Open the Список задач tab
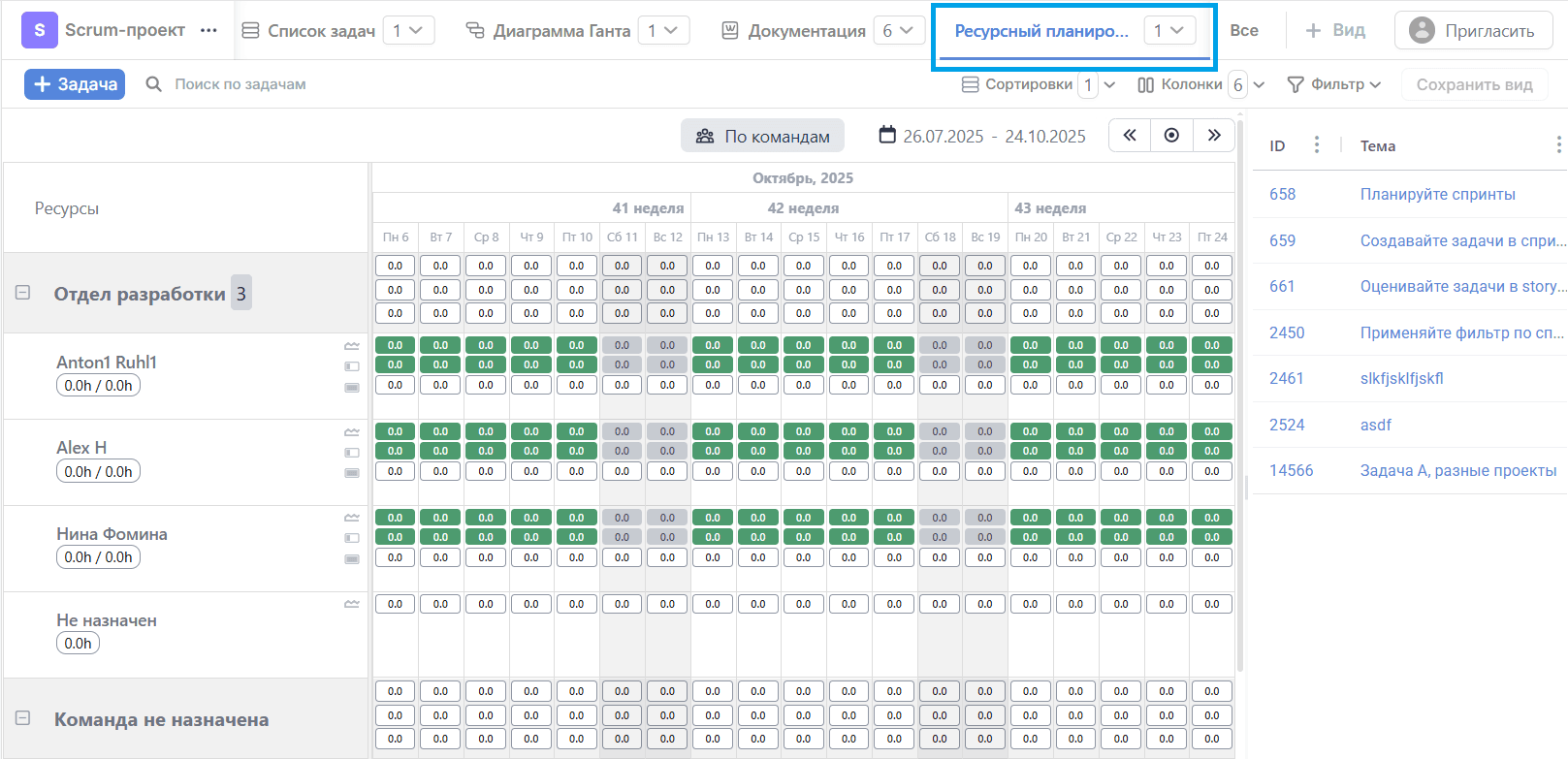The width and height of the screenshot is (1568, 759). click(308, 31)
